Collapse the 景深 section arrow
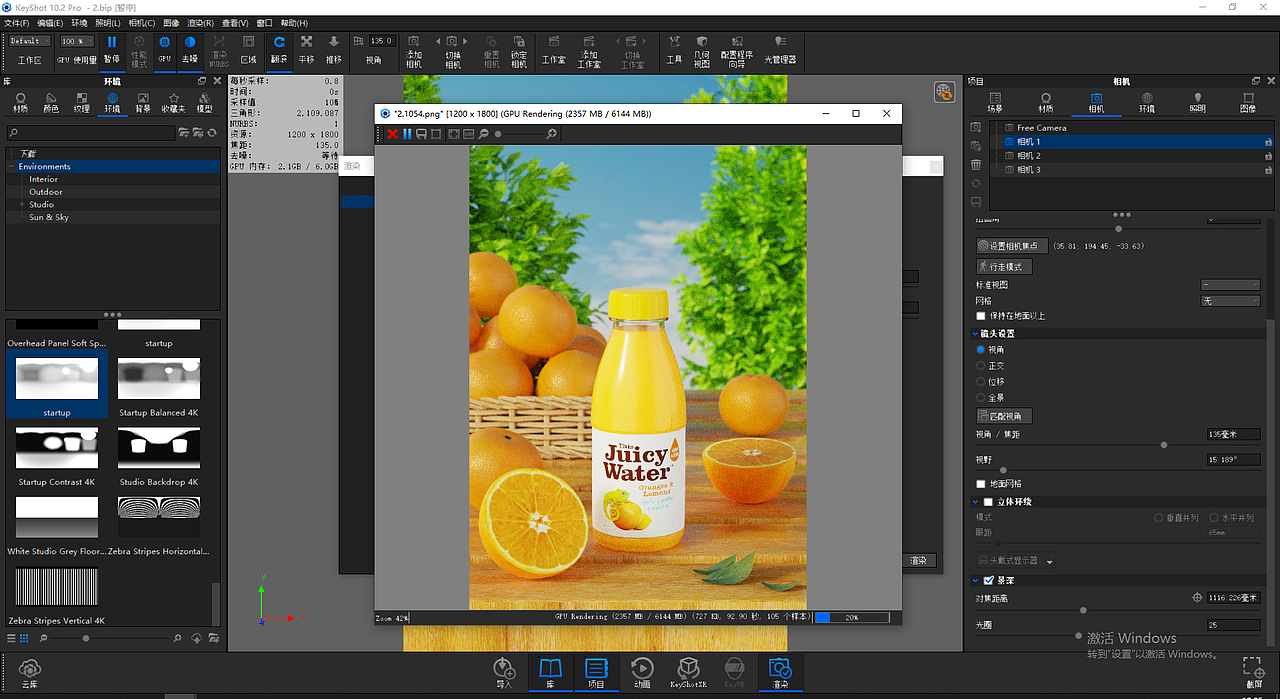This screenshot has height=699, width=1280. tap(975, 580)
